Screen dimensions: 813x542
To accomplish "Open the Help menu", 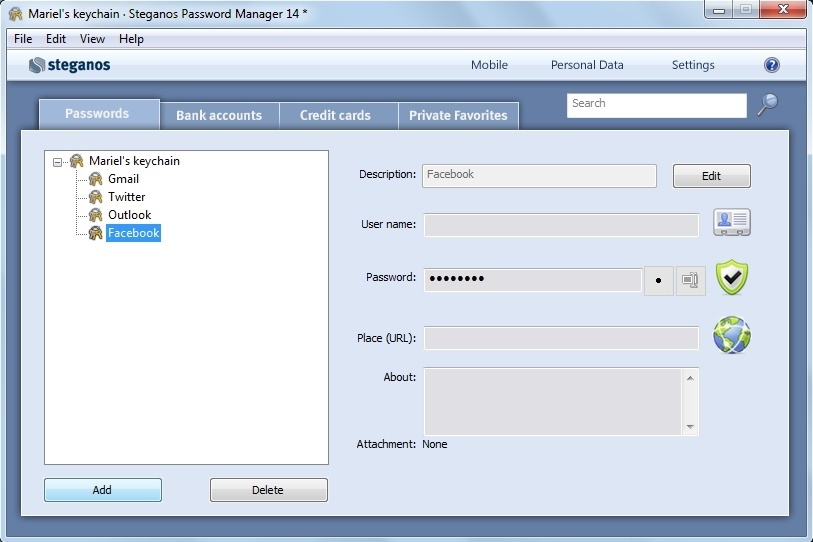I will click(x=131, y=39).
